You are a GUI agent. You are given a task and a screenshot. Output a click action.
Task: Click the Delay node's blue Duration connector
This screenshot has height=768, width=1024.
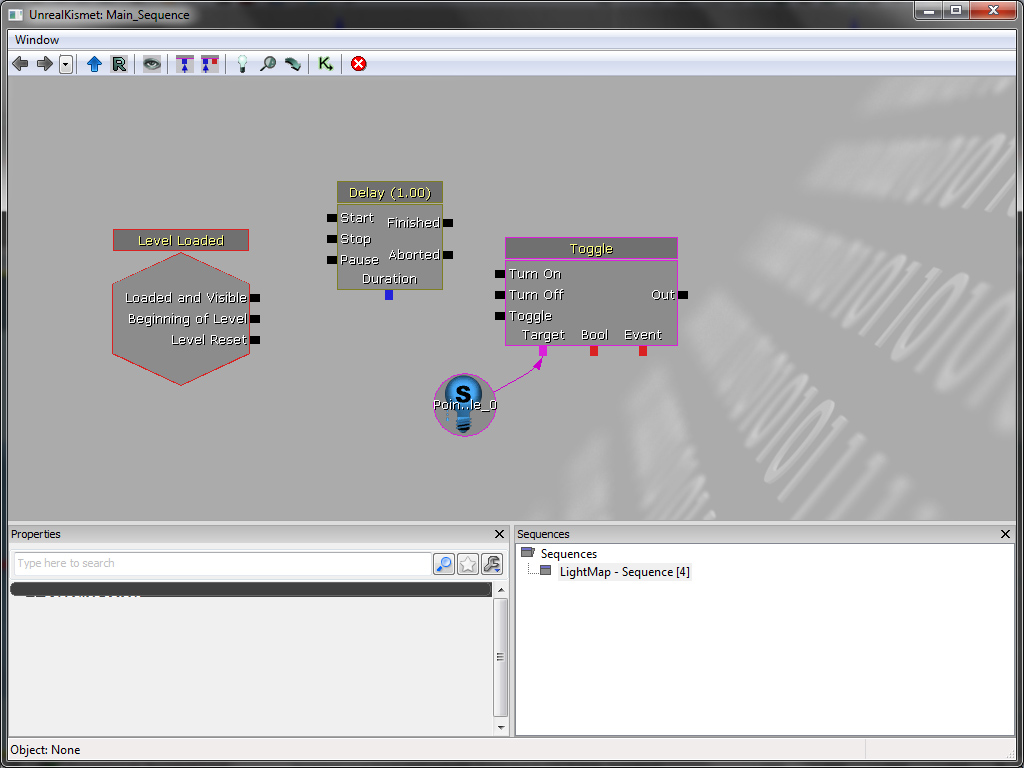point(389,295)
